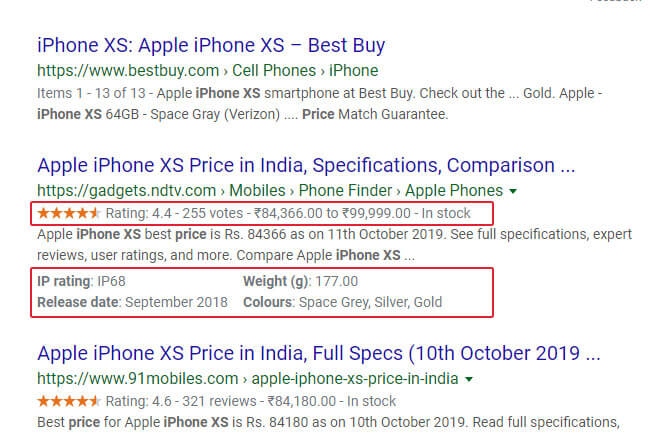Screen dimensions: 650x433
Task: Expand the dropdown arrow beside the NDTV URL
Action: coord(513,191)
